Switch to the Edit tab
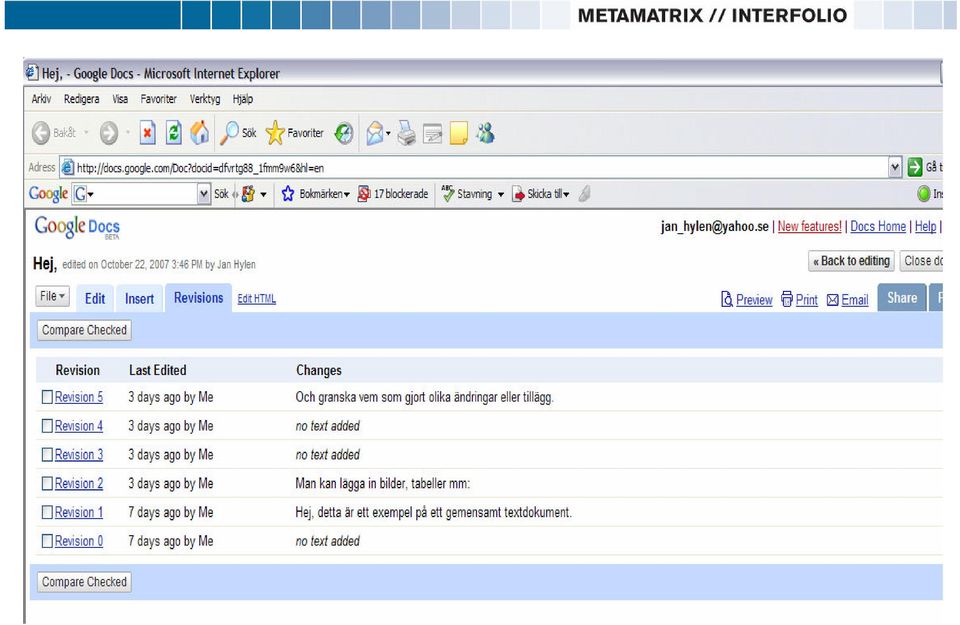Screen dimensions: 960x625 tap(95, 298)
